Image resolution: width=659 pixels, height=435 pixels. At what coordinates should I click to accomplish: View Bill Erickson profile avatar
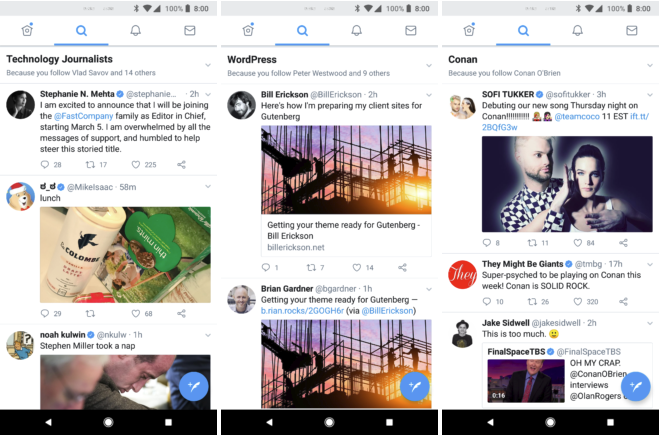(242, 105)
